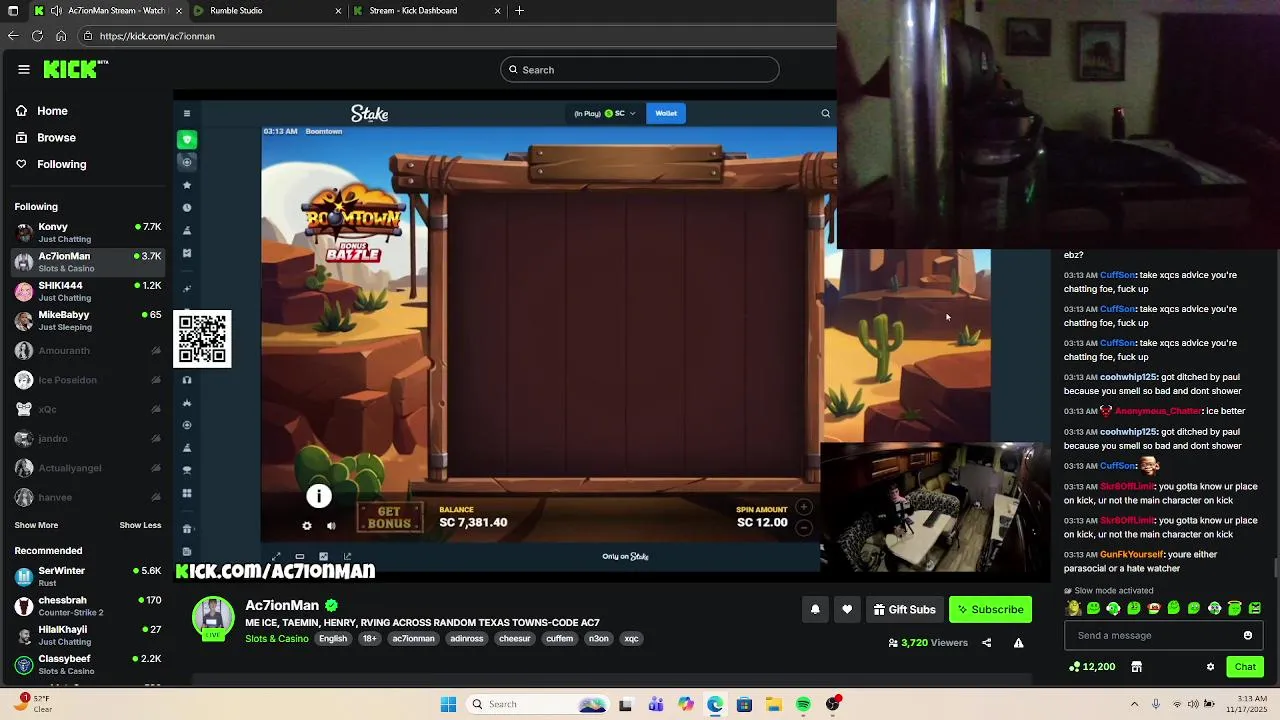Click the GET BONUS button

click(x=390, y=517)
